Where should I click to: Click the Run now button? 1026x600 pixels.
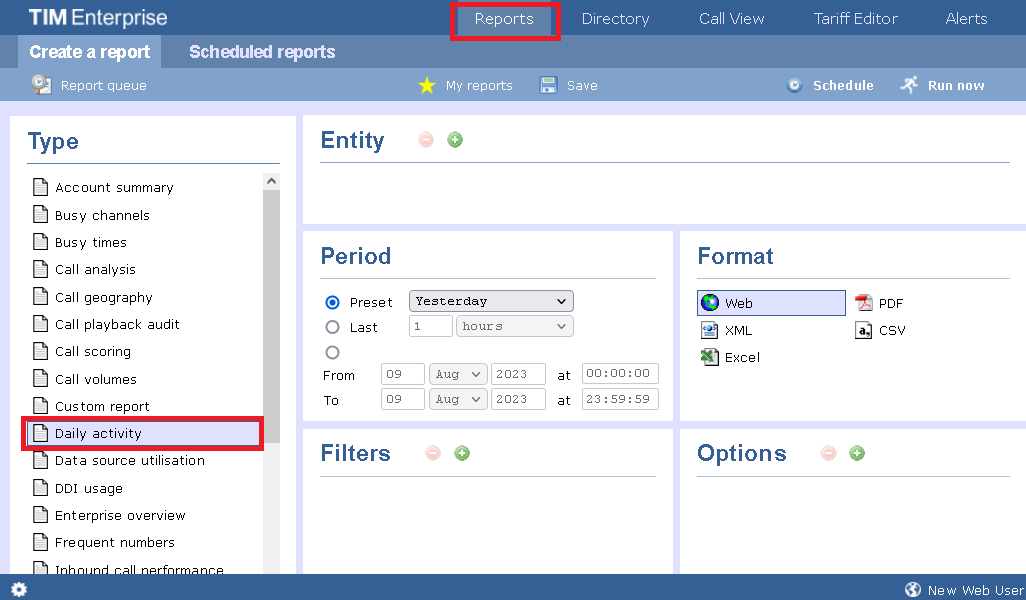click(x=943, y=85)
